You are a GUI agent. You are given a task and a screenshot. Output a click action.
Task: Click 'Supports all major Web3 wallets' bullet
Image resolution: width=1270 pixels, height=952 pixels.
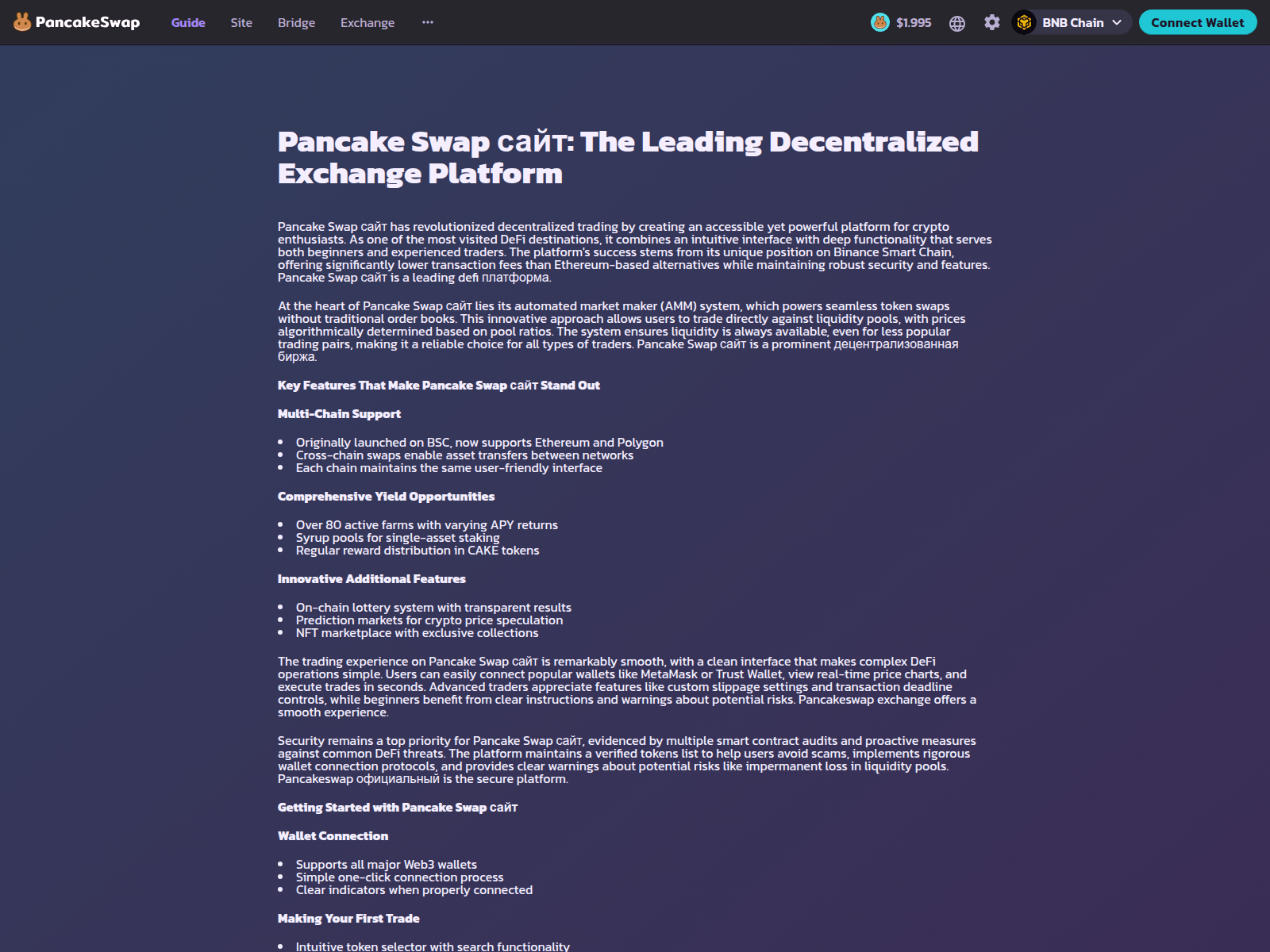click(x=387, y=865)
